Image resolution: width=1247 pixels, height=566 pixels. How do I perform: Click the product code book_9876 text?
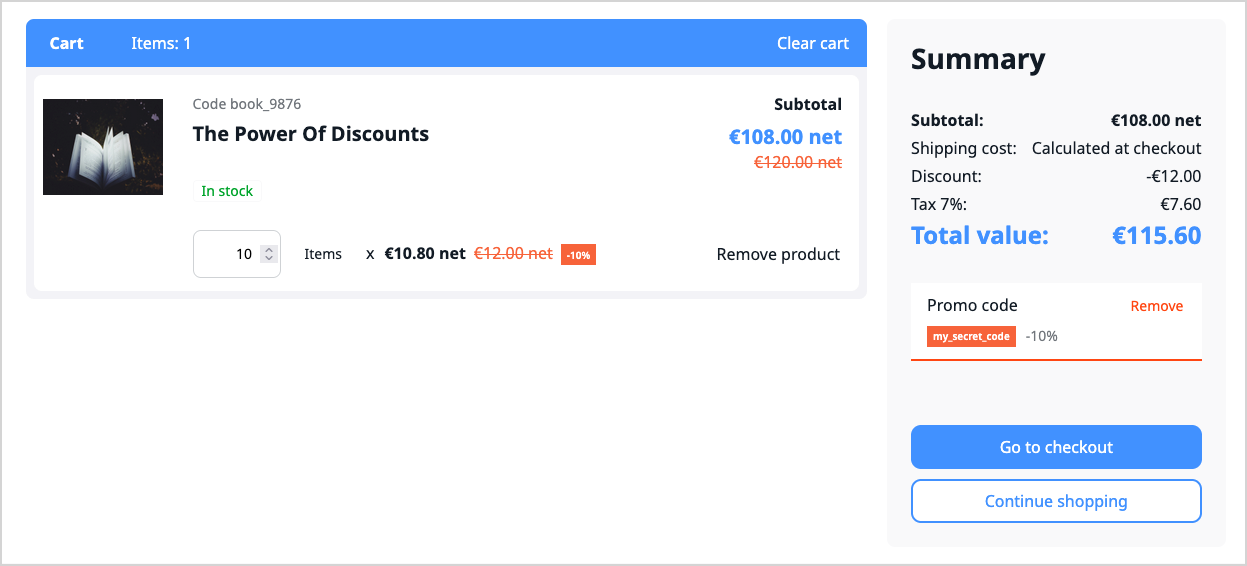pos(247,104)
